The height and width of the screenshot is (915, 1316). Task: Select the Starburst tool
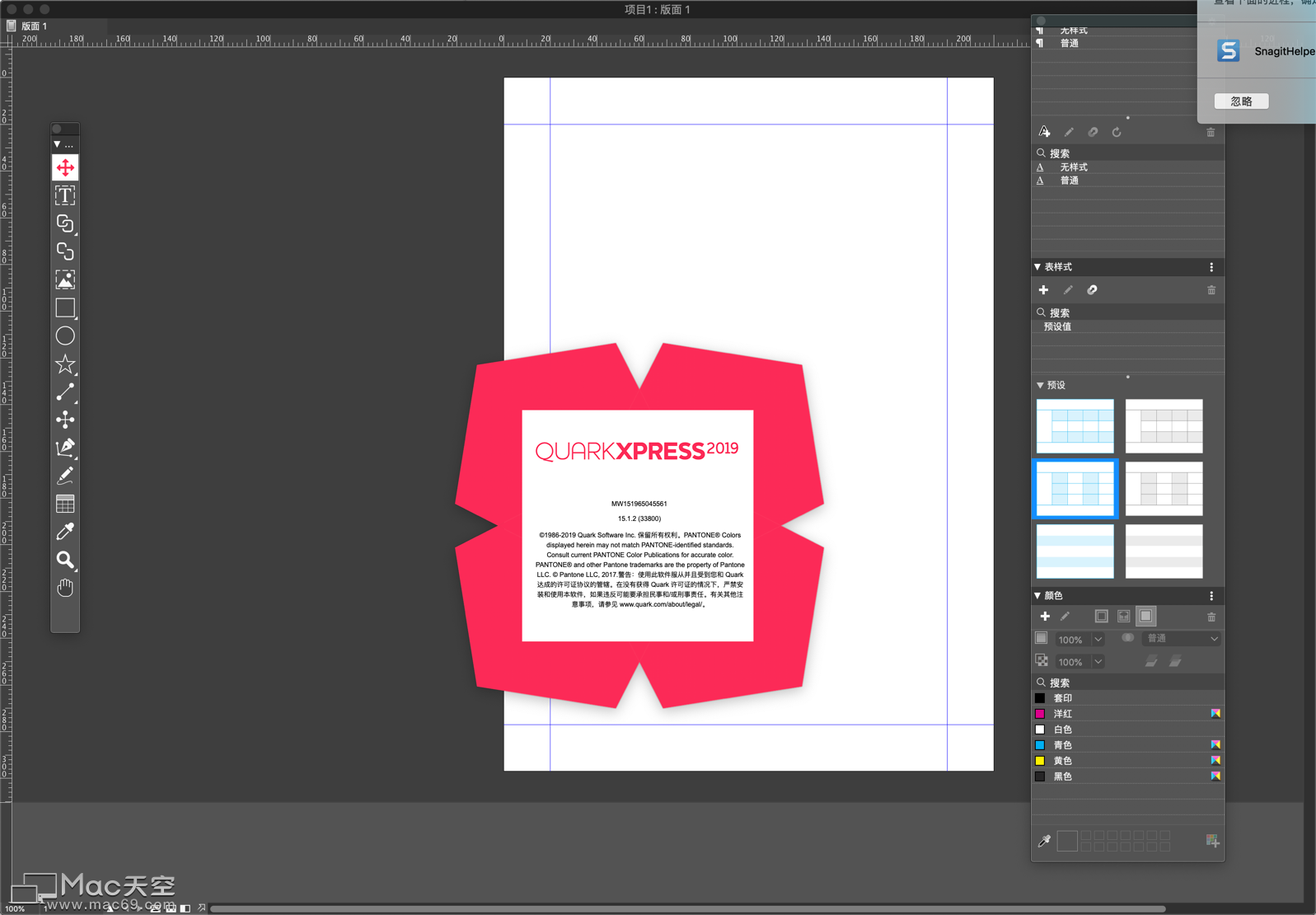[x=65, y=364]
